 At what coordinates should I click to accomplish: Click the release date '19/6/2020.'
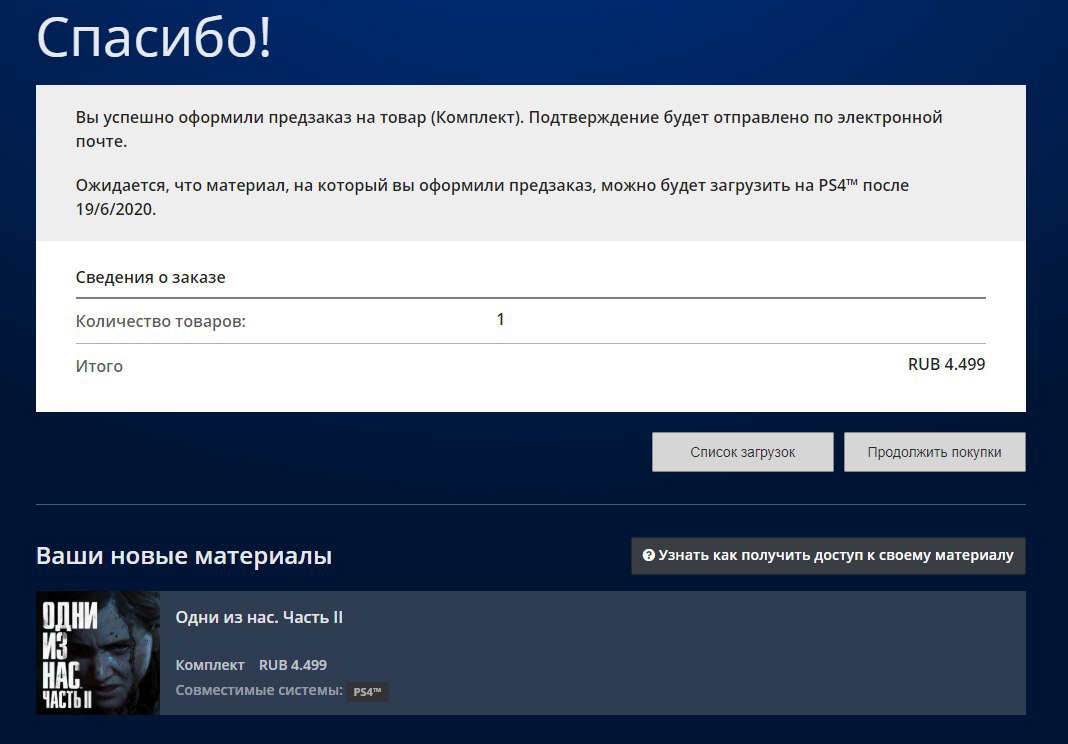116,209
